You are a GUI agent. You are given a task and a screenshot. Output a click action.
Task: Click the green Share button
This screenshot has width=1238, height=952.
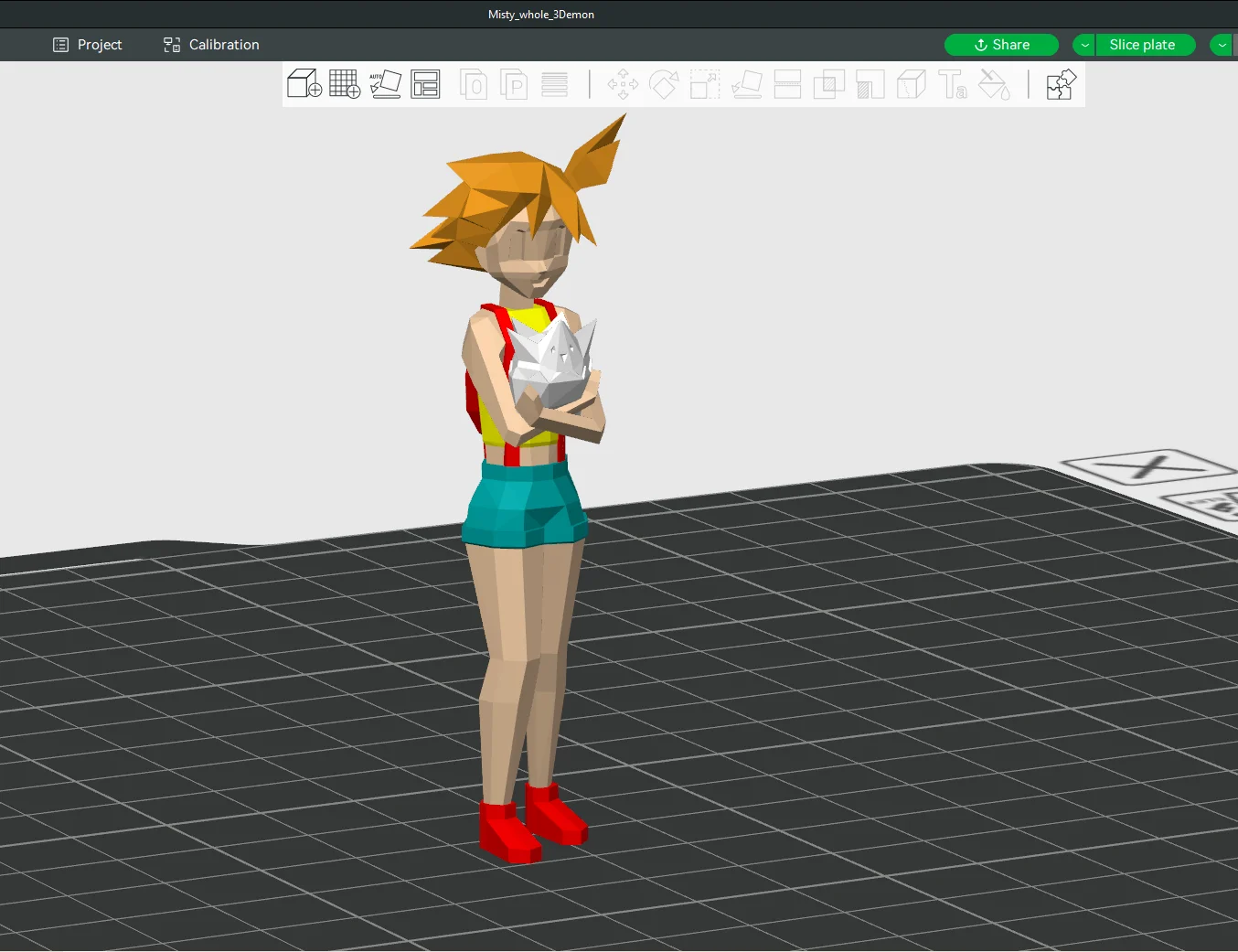click(1001, 45)
